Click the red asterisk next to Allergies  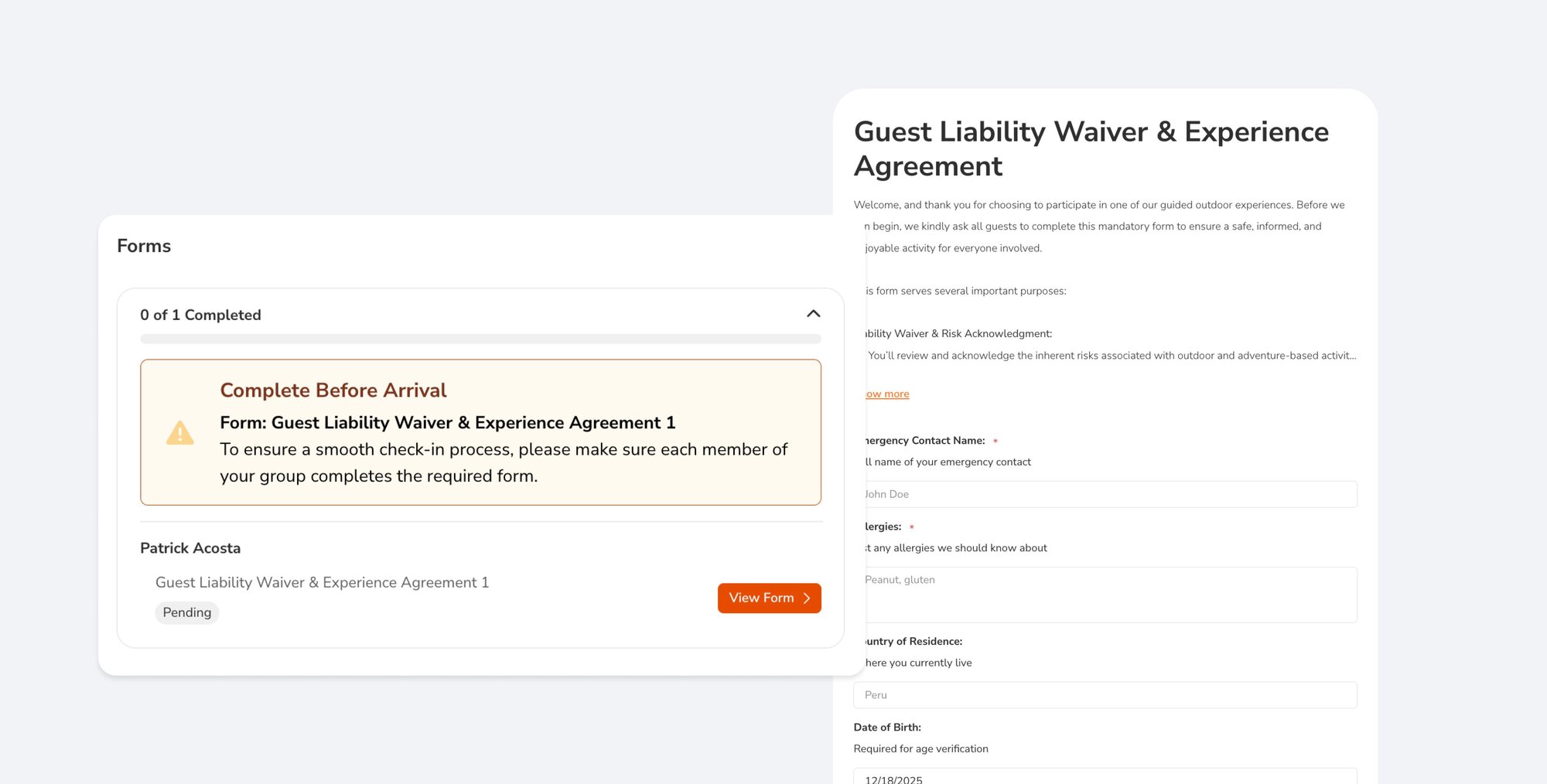pos(912,527)
